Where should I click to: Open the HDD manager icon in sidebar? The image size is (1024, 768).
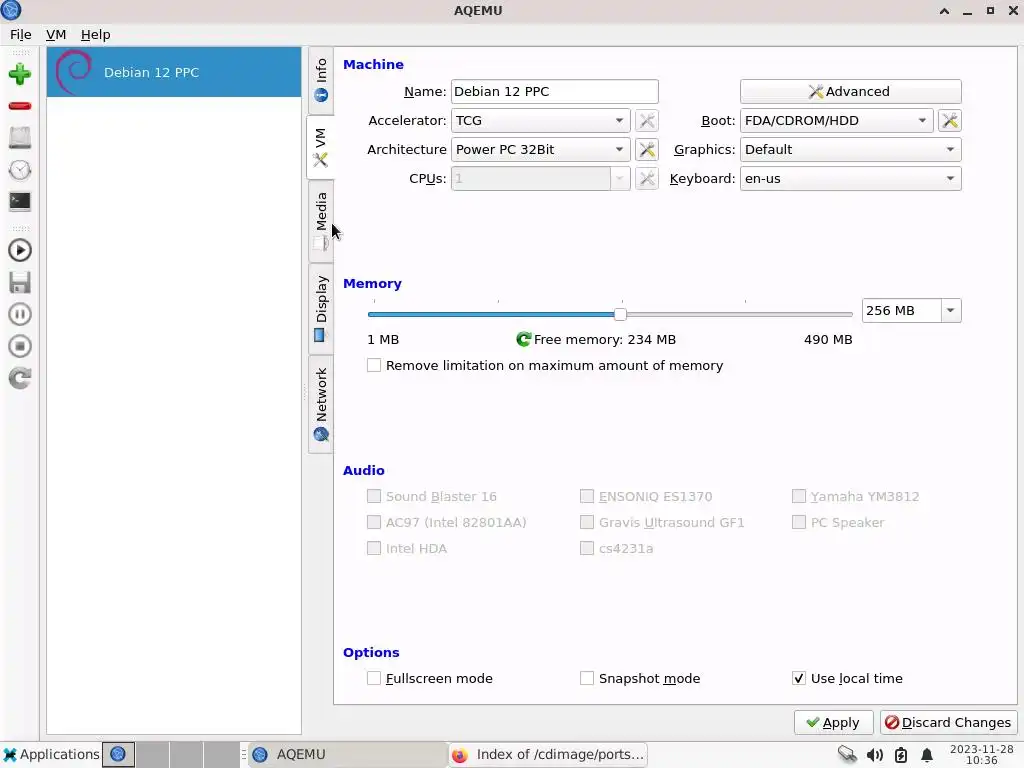tap(20, 138)
